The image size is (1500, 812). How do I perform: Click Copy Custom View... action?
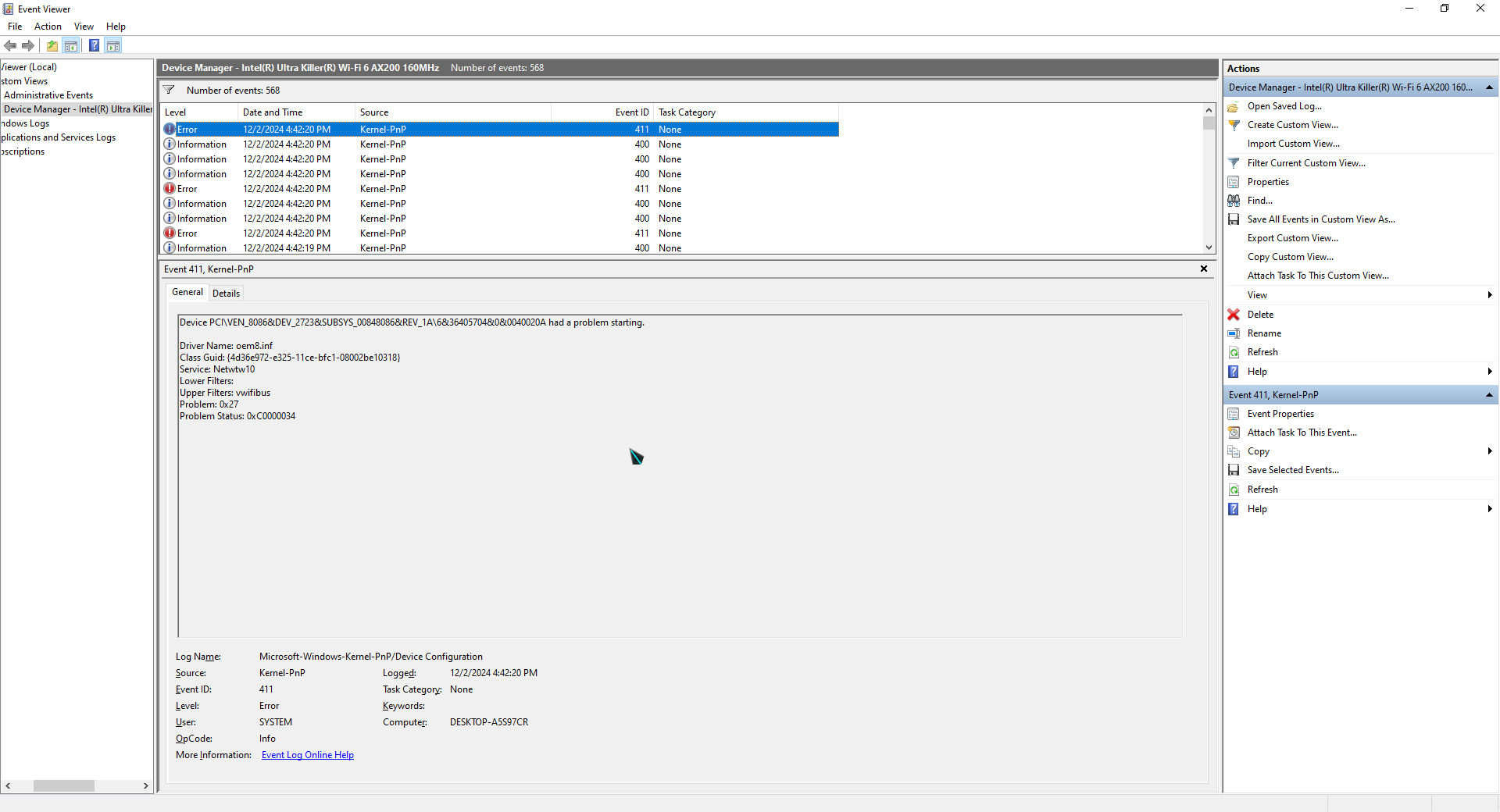pyautogui.click(x=1291, y=257)
